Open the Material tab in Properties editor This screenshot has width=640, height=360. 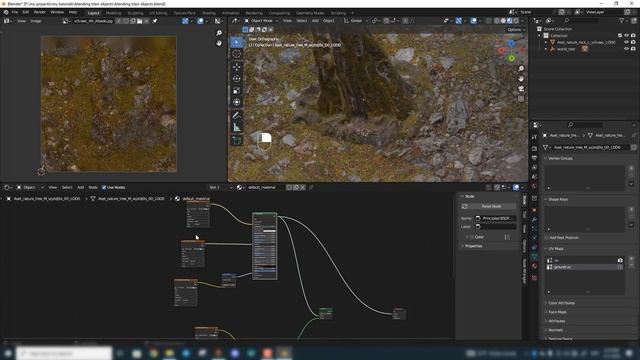pos(534,266)
